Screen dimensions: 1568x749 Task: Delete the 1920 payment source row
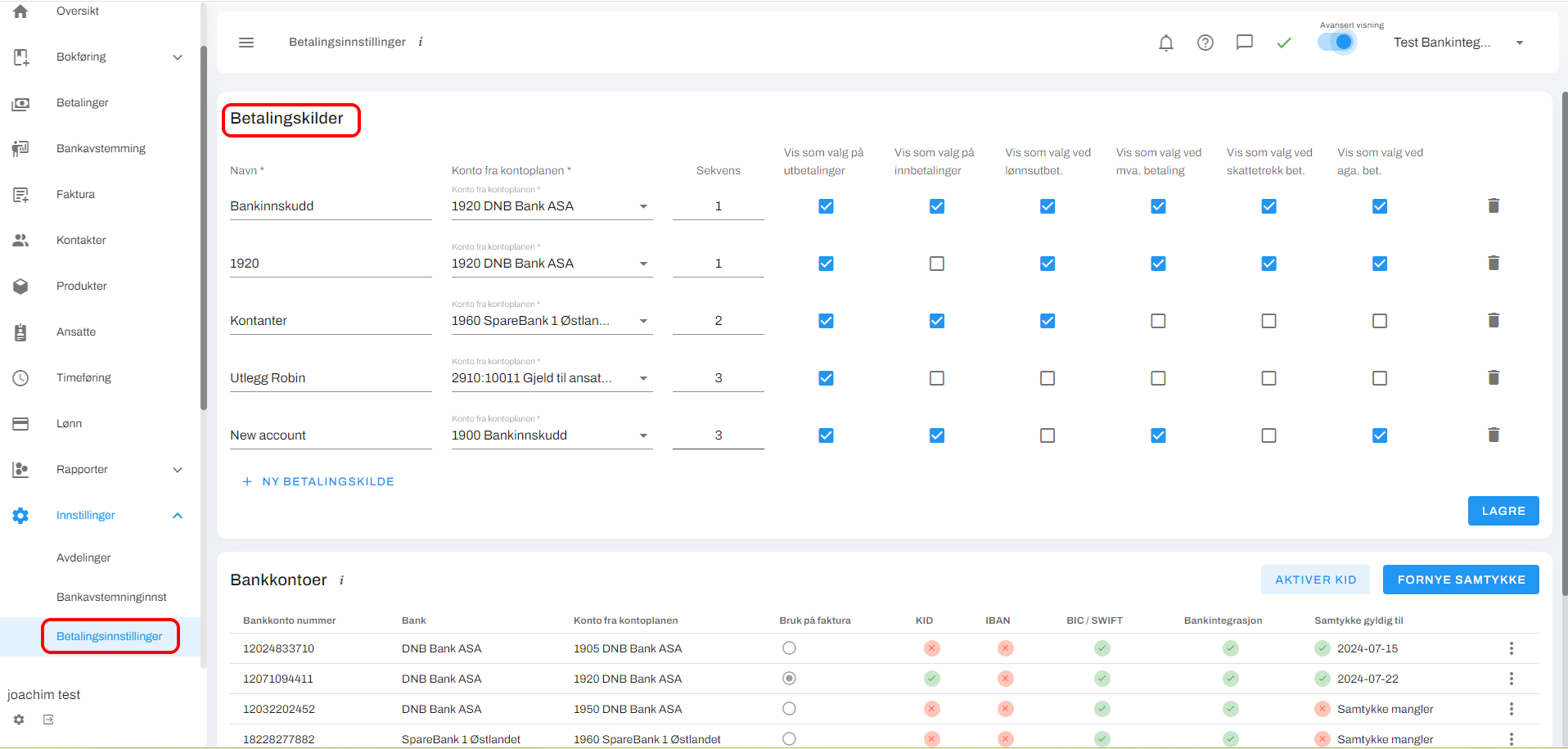point(1494,263)
